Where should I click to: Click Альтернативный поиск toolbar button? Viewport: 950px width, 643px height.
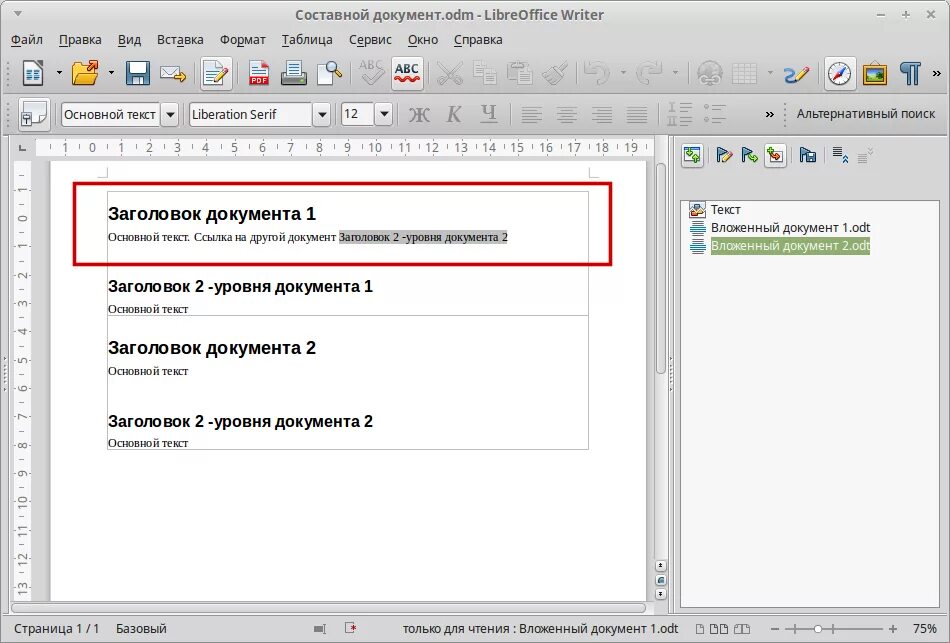pyautogui.click(x=866, y=113)
